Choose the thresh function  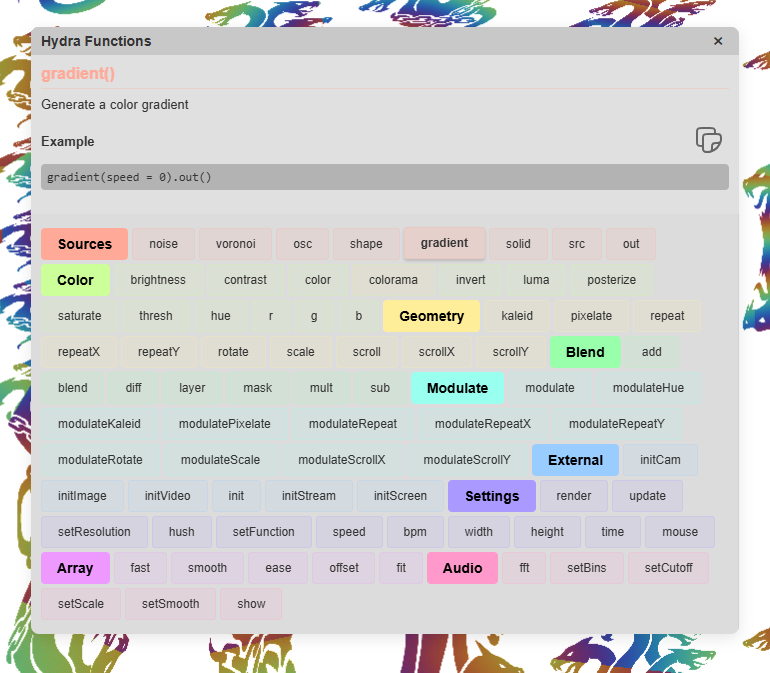(156, 316)
